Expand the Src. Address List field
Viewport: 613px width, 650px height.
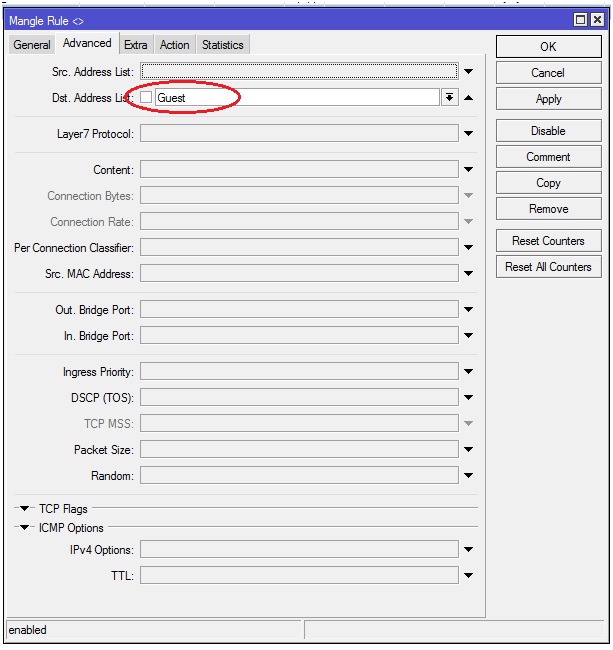(x=468, y=72)
